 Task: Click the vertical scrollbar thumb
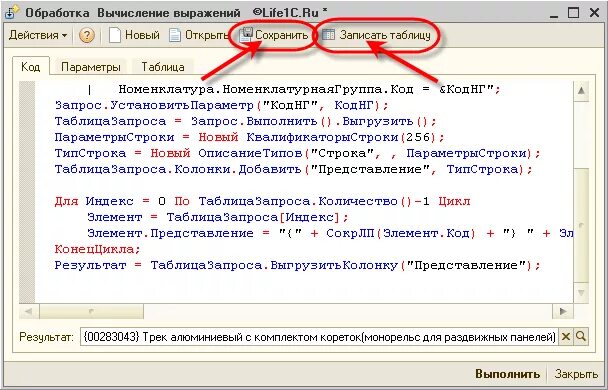pyautogui.click(x=581, y=225)
